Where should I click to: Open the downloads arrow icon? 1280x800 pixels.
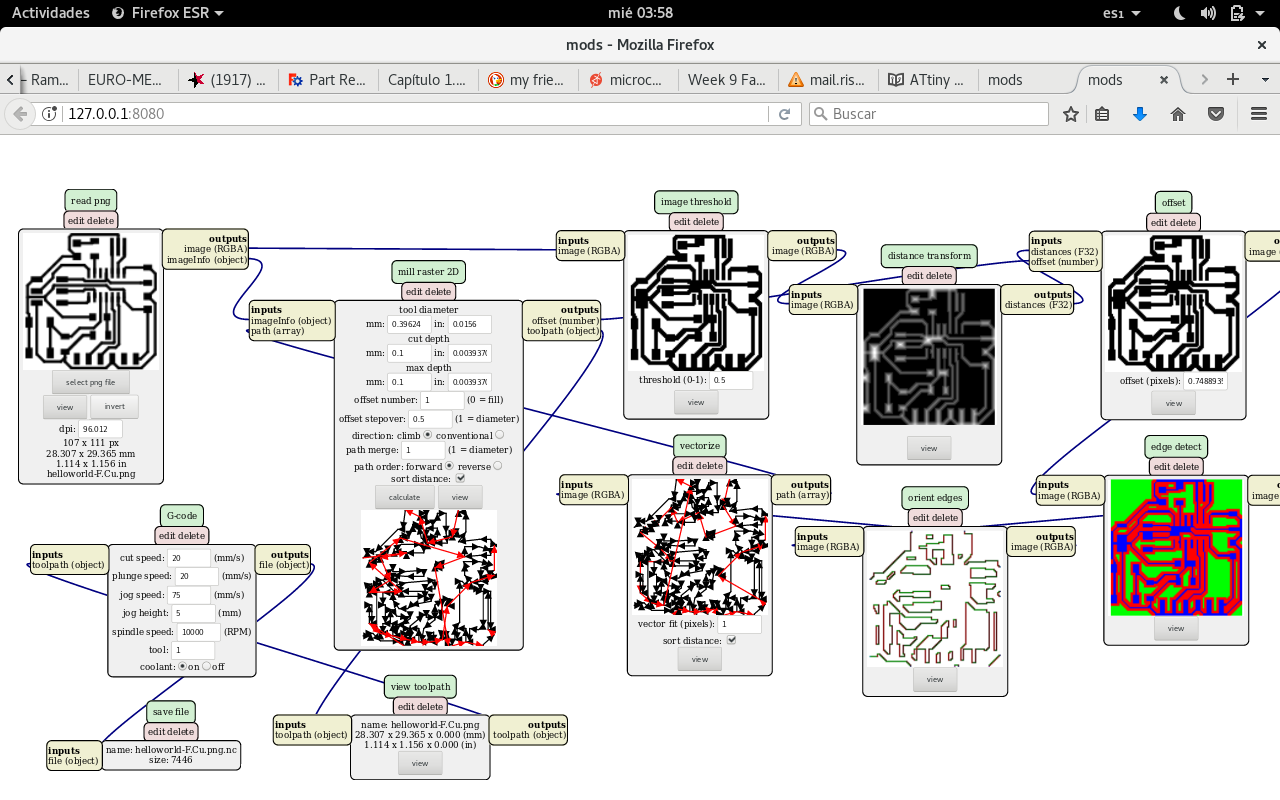(1139, 114)
